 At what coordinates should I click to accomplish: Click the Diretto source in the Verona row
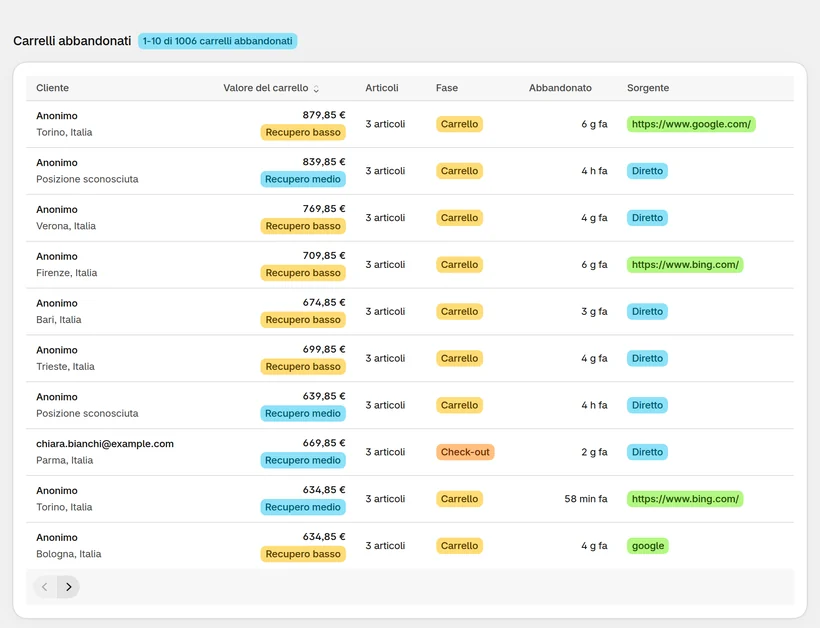pos(647,218)
